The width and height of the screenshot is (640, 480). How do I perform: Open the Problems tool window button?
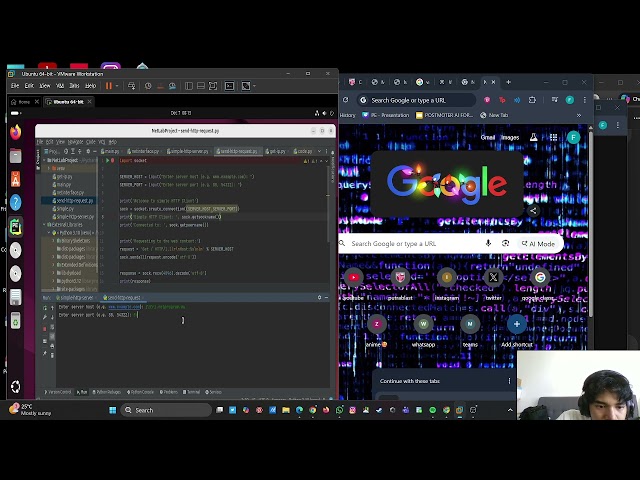tap(169, 392)
